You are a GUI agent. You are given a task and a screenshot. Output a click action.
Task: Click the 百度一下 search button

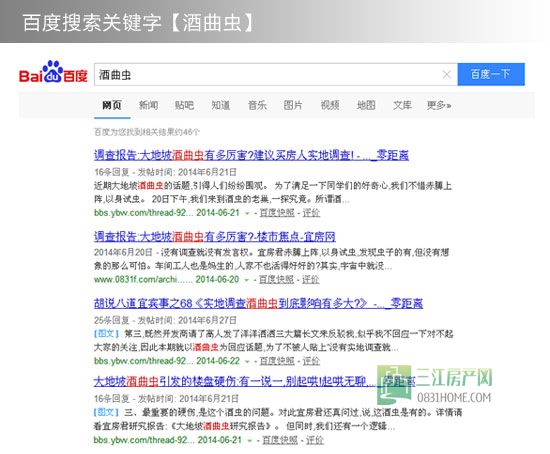tap(491, 74)
